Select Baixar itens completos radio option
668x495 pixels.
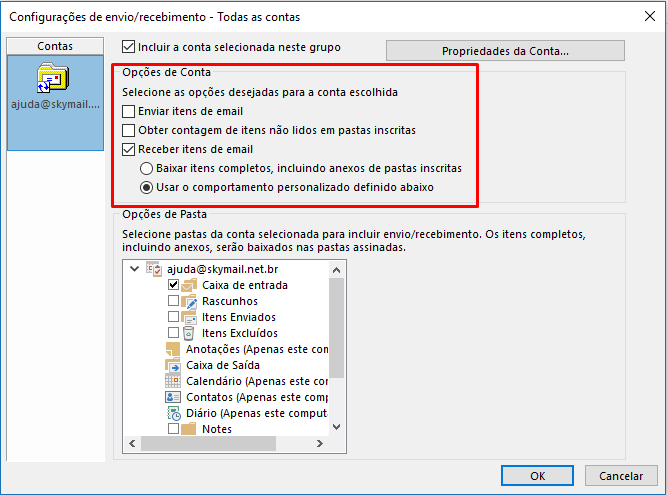click(146, 169)
